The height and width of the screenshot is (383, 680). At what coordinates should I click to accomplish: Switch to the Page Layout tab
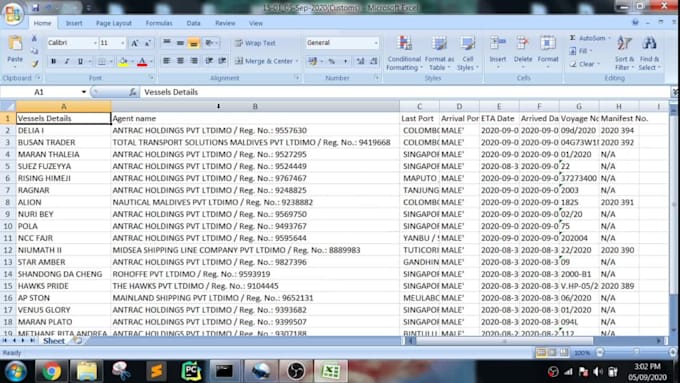click(114, 23)
